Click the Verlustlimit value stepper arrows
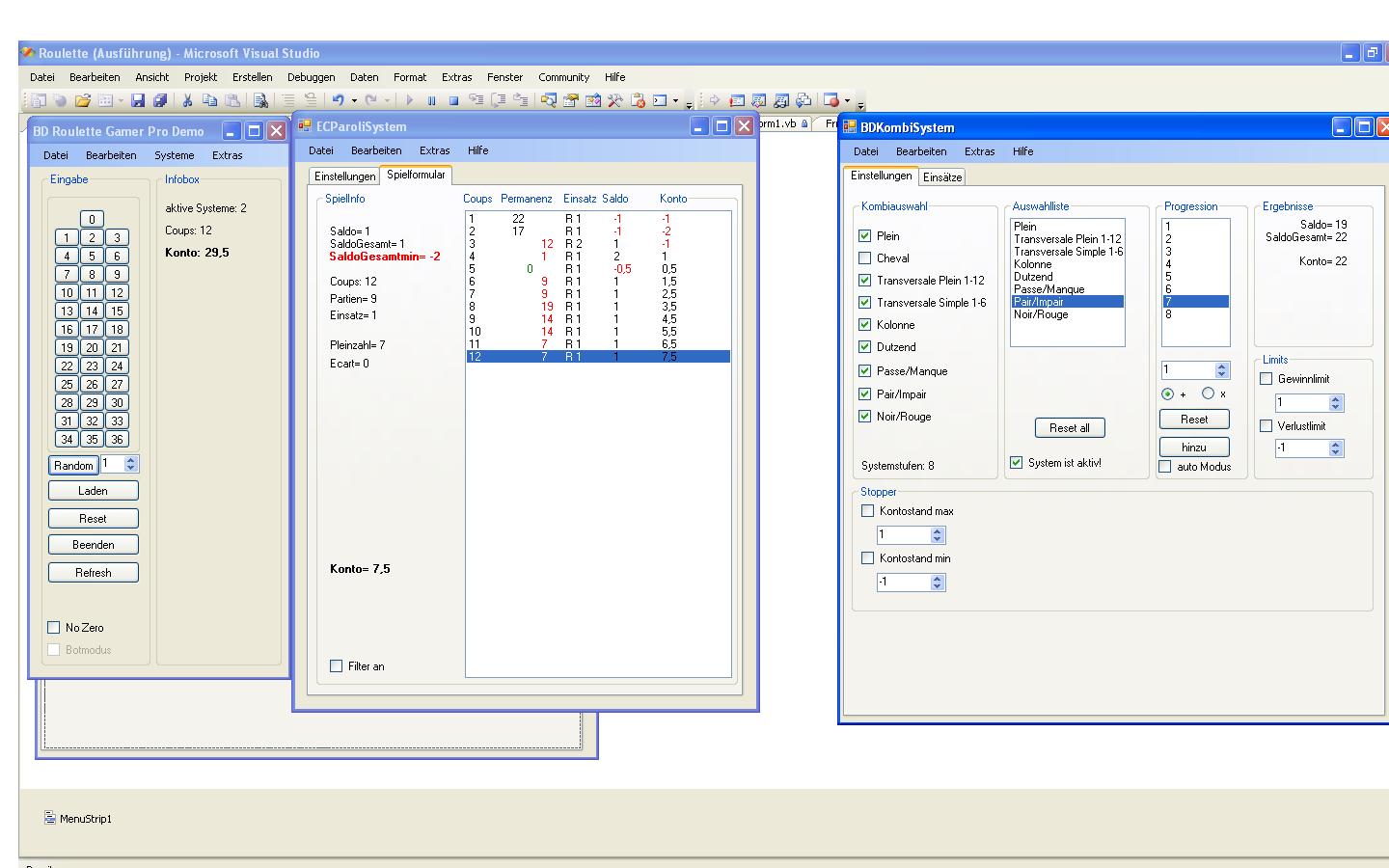Image resolution: width=1389 pixels, height=868 pixels. tap(1336, 448)
